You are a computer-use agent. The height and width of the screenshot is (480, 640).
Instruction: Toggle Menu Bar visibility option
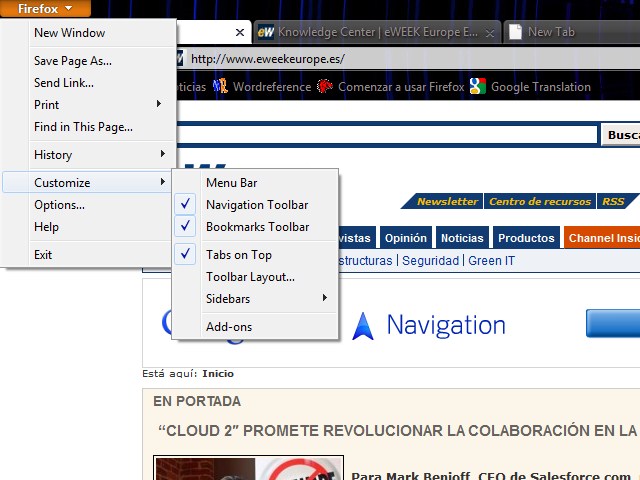point(231,182)
